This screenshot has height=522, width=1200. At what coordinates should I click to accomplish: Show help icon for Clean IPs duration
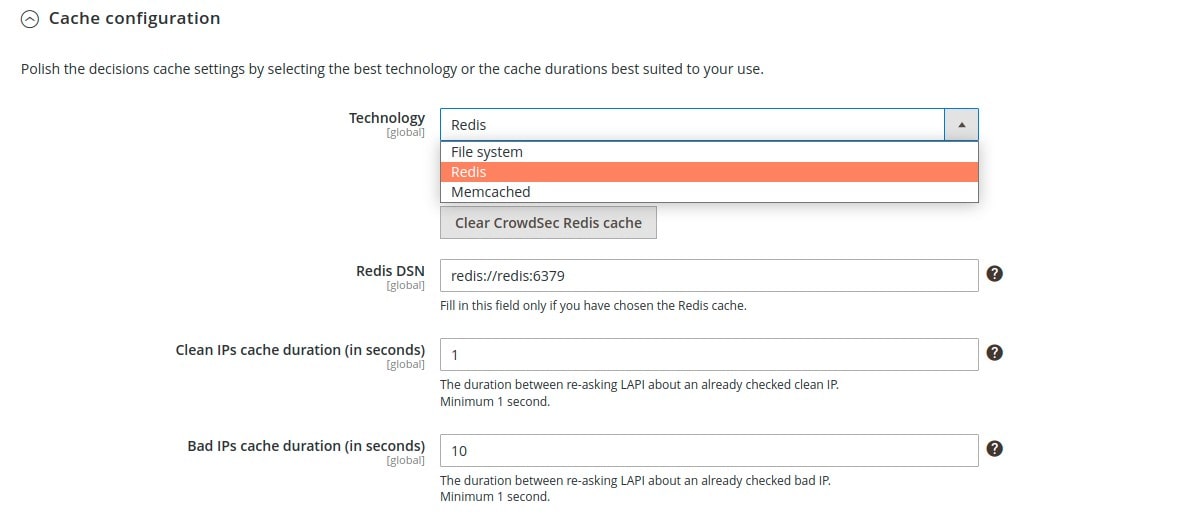994,353
